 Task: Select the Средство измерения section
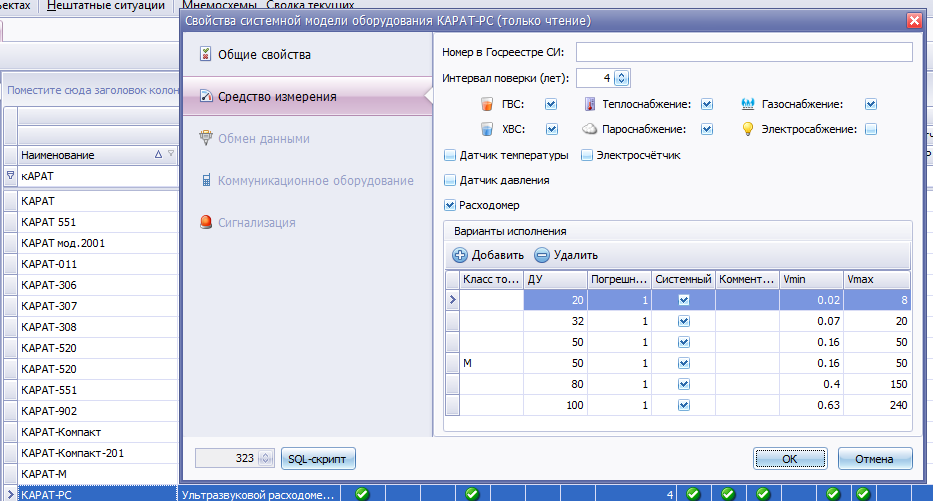point(308,96)
